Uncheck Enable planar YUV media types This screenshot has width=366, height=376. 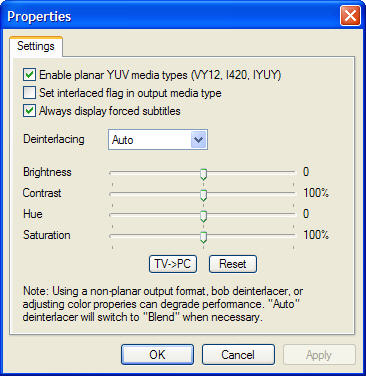(29, 75)
